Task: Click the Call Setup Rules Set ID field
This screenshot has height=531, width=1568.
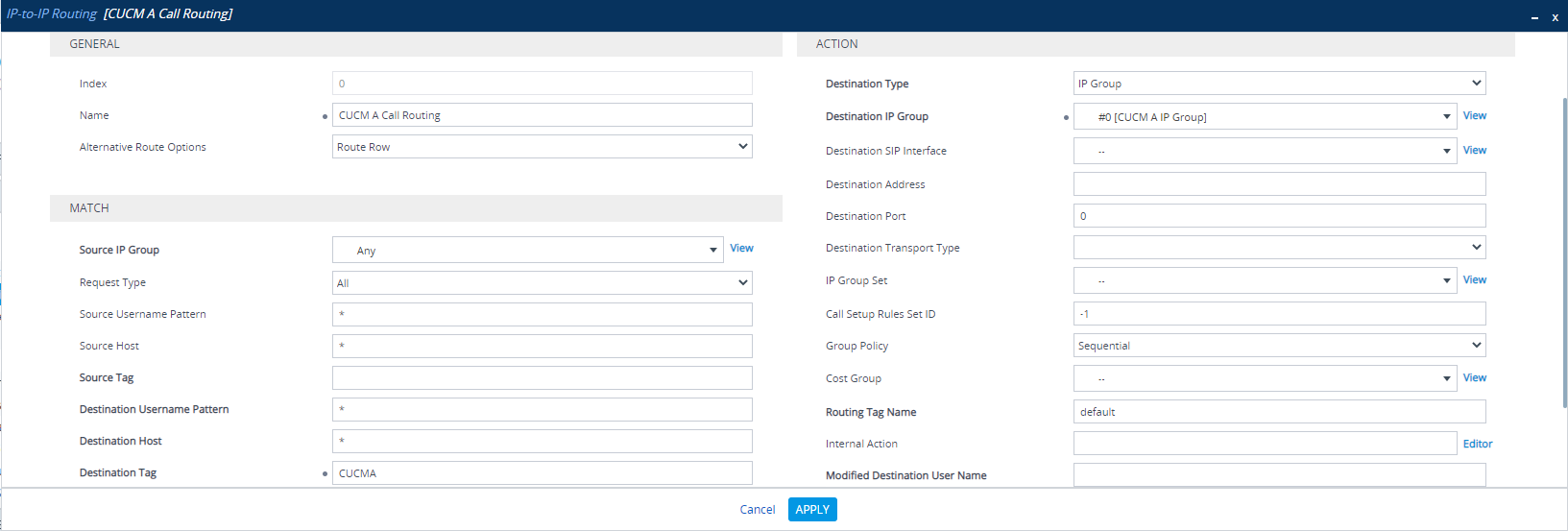Action: point(1279,314)
